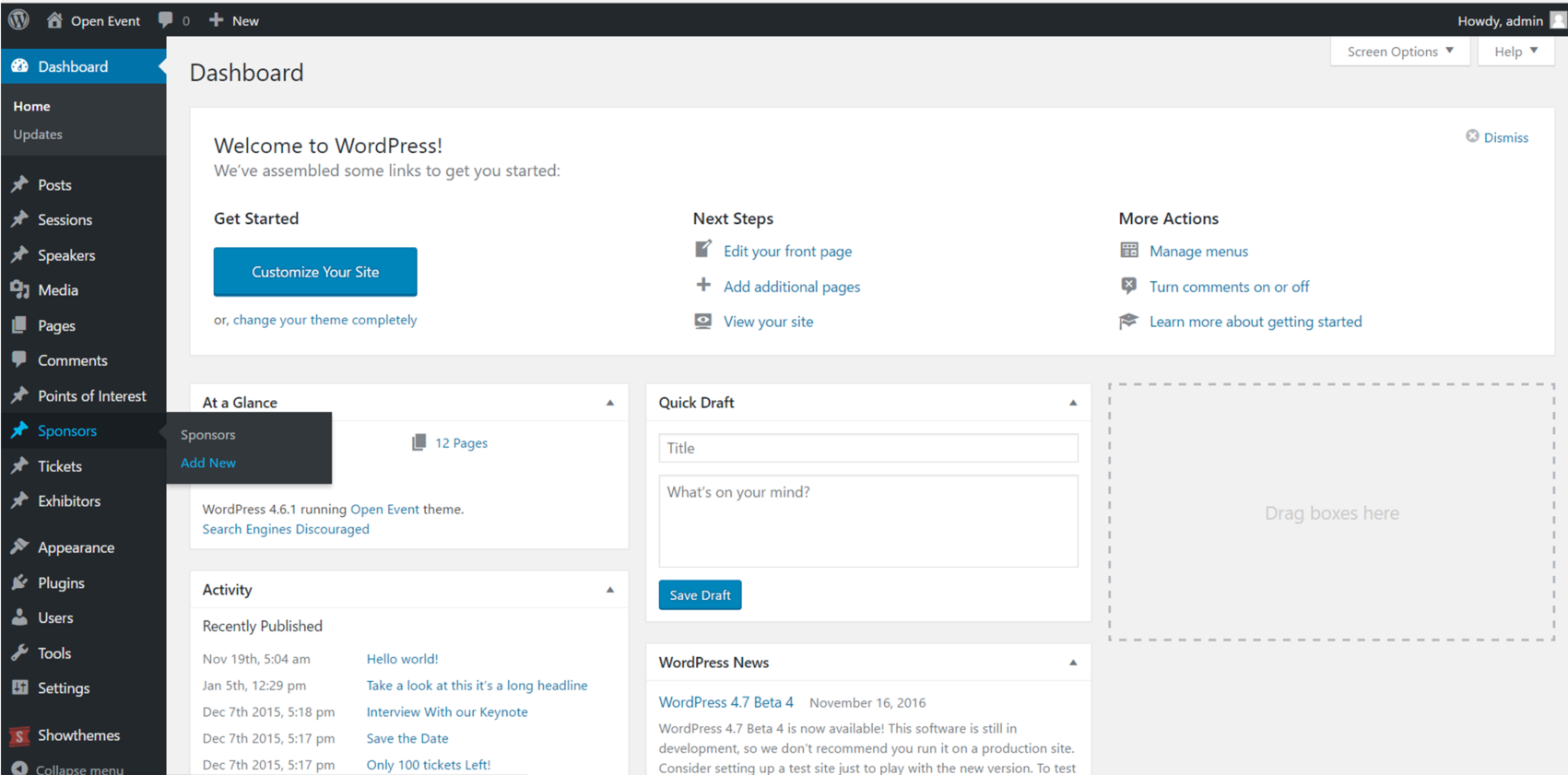Click the Open Event theme link
The height and width of the screenshot is (775, 1568).
384,509
